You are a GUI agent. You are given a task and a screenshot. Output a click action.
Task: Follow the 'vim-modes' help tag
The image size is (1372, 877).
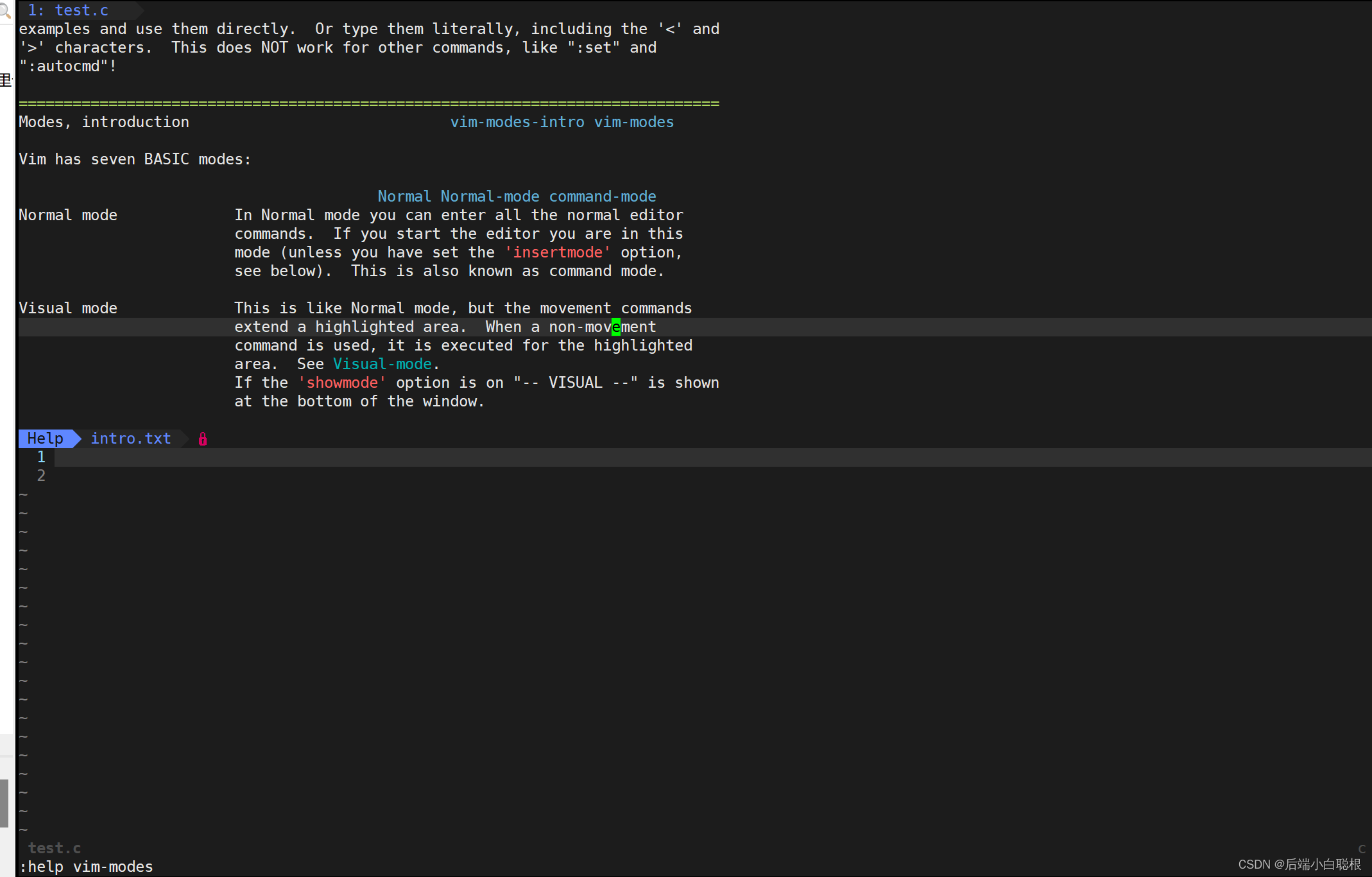click(634, 122)
